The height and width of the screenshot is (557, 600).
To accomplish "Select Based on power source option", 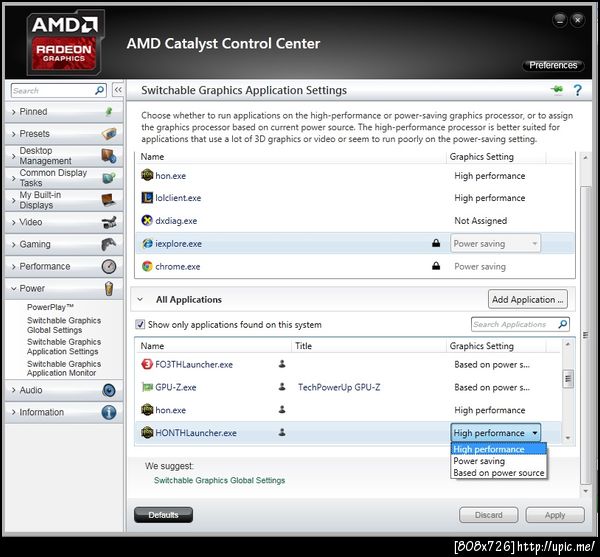I will click(499, 473).
